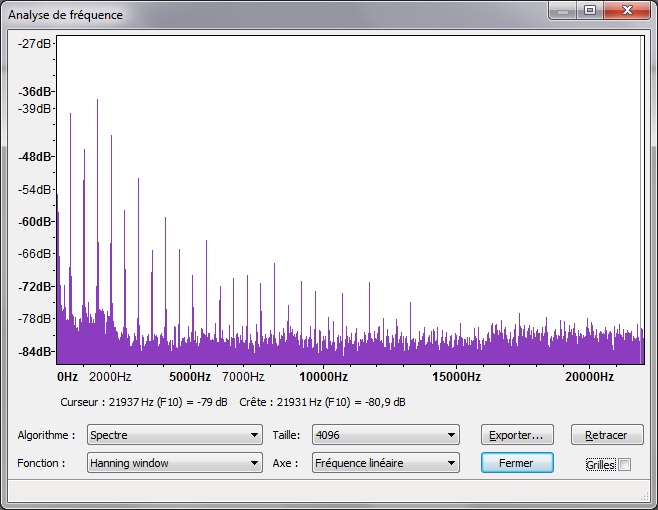Click the -84dB label on level axis
The image size is (658, 510).
tap(36, 351)
